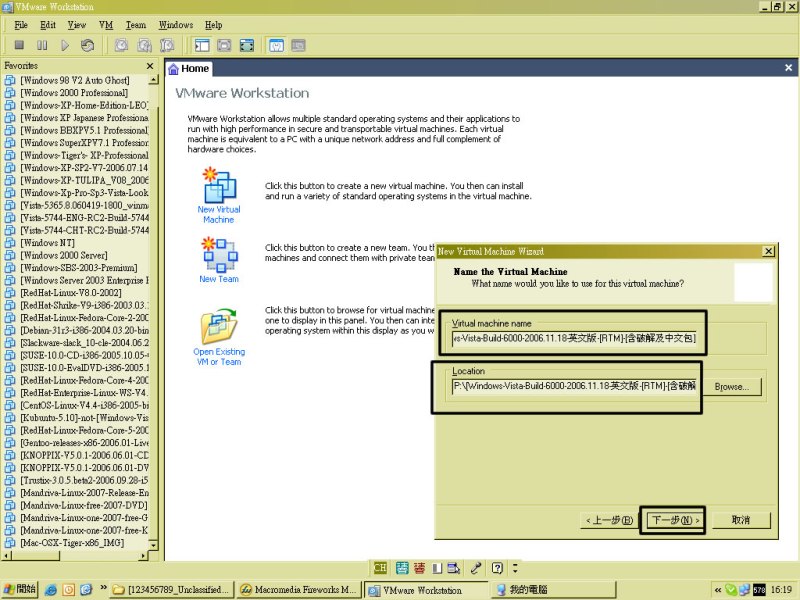Click the New Virtual Machine icon

pyautogui.click(x=219, y=185)
